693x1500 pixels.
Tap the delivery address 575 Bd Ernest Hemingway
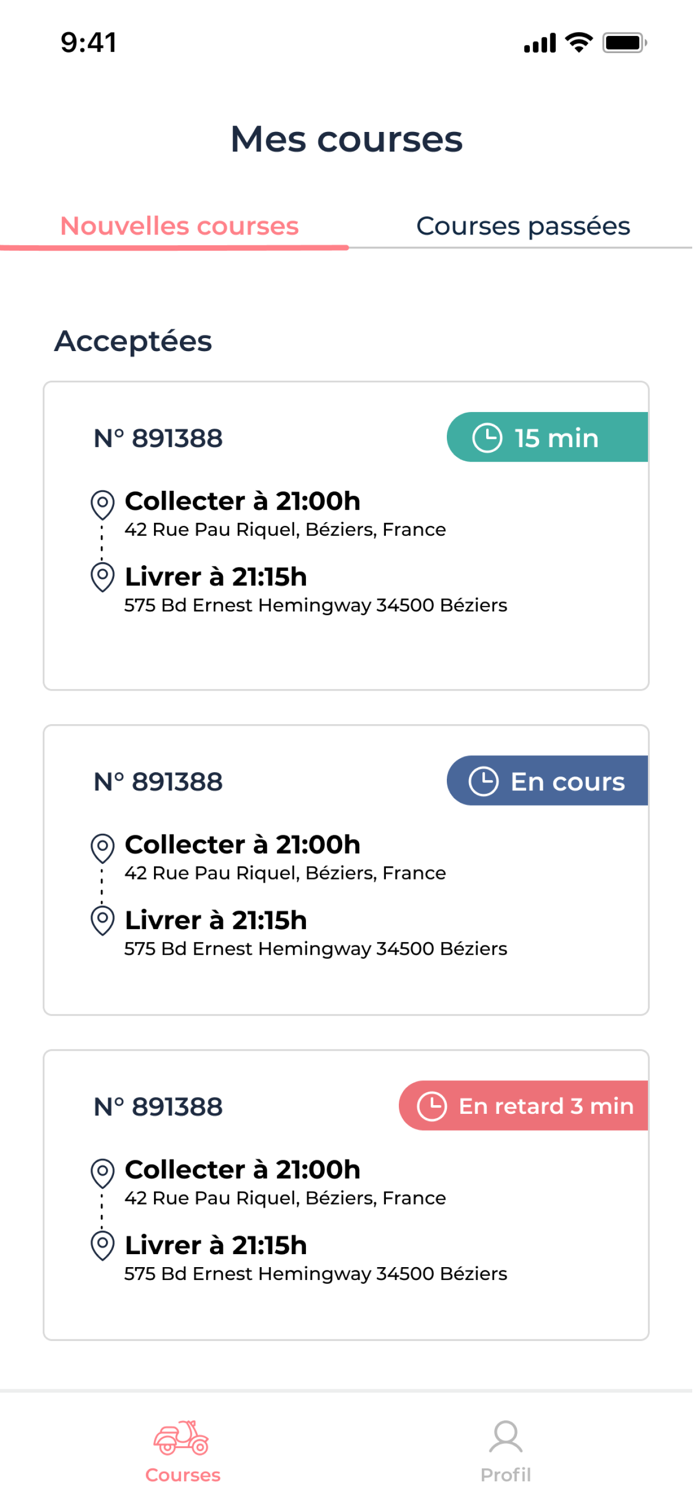(x=314, y=605)
